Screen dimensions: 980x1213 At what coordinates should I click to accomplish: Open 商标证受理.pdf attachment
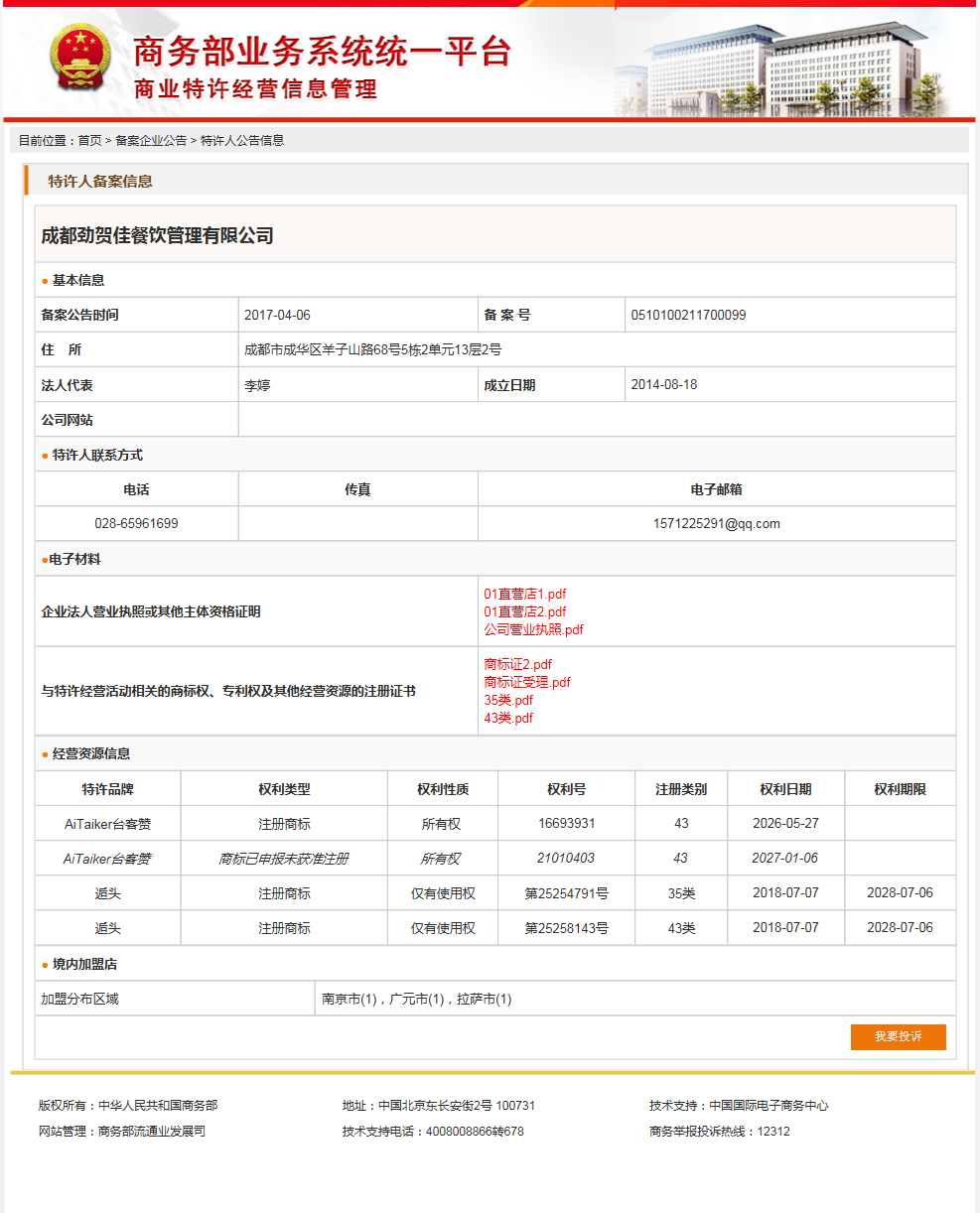(527, 682)
